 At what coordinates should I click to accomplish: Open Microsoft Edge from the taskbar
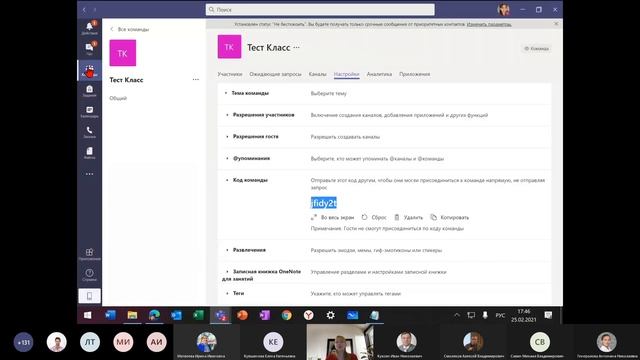coord(154,315)
